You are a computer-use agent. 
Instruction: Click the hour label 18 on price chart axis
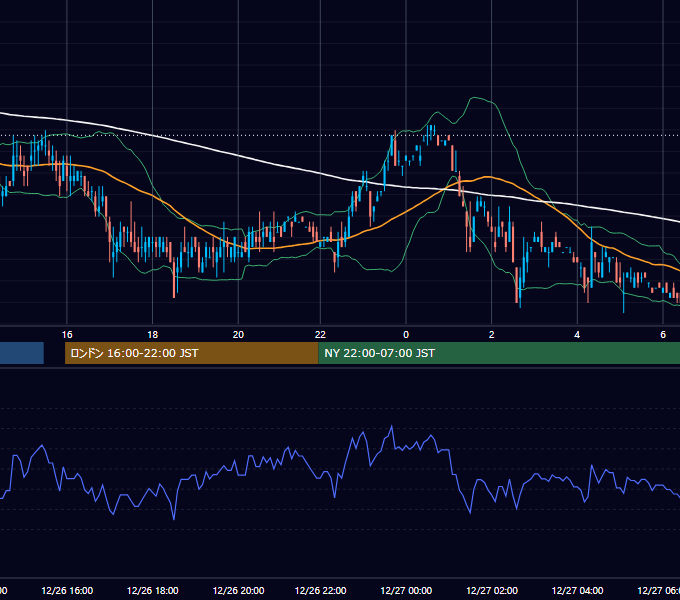click(153, 335)
